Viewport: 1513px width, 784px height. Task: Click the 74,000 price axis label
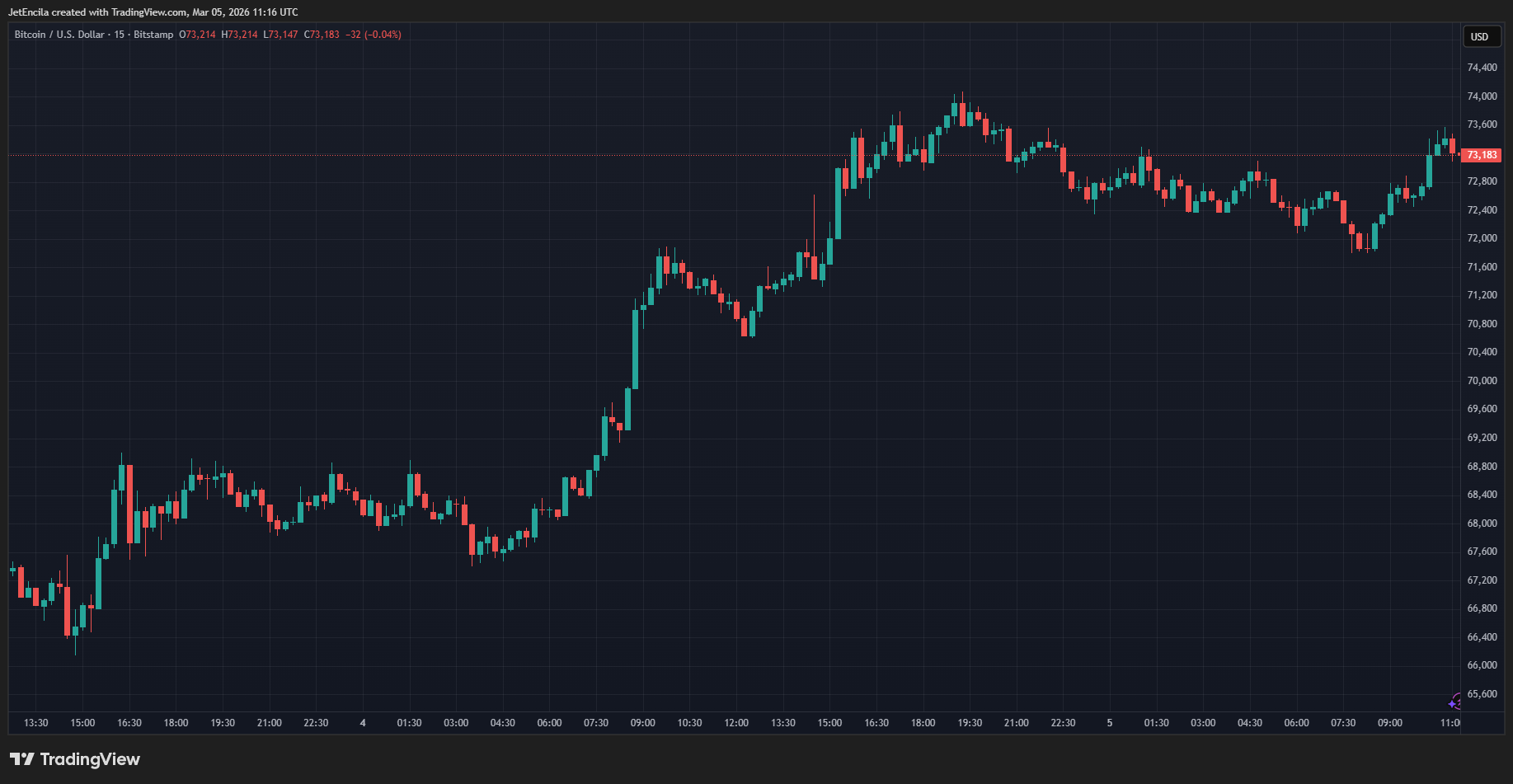[1482, 96]
